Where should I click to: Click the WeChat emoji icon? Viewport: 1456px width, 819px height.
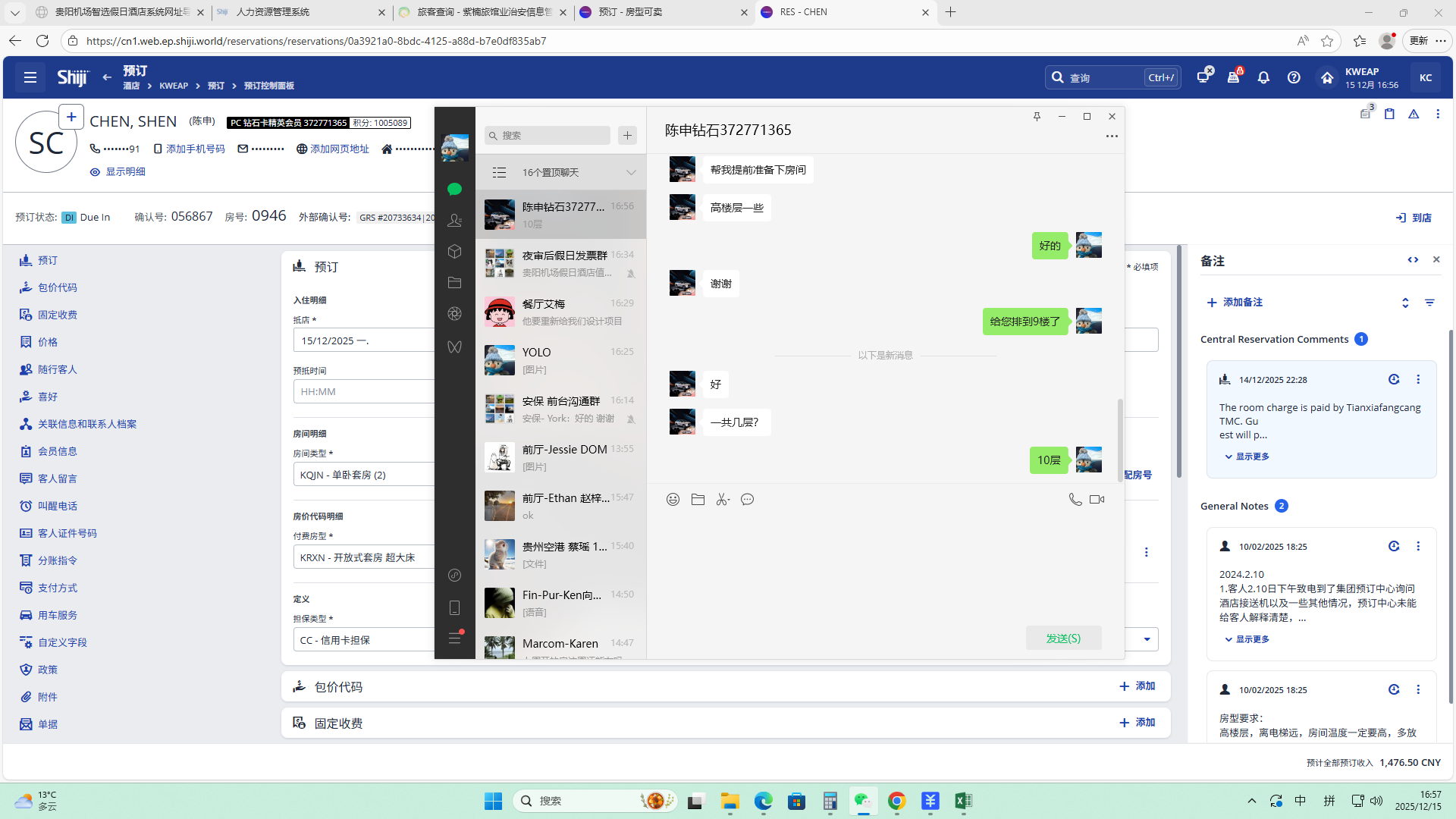point(673,499)
